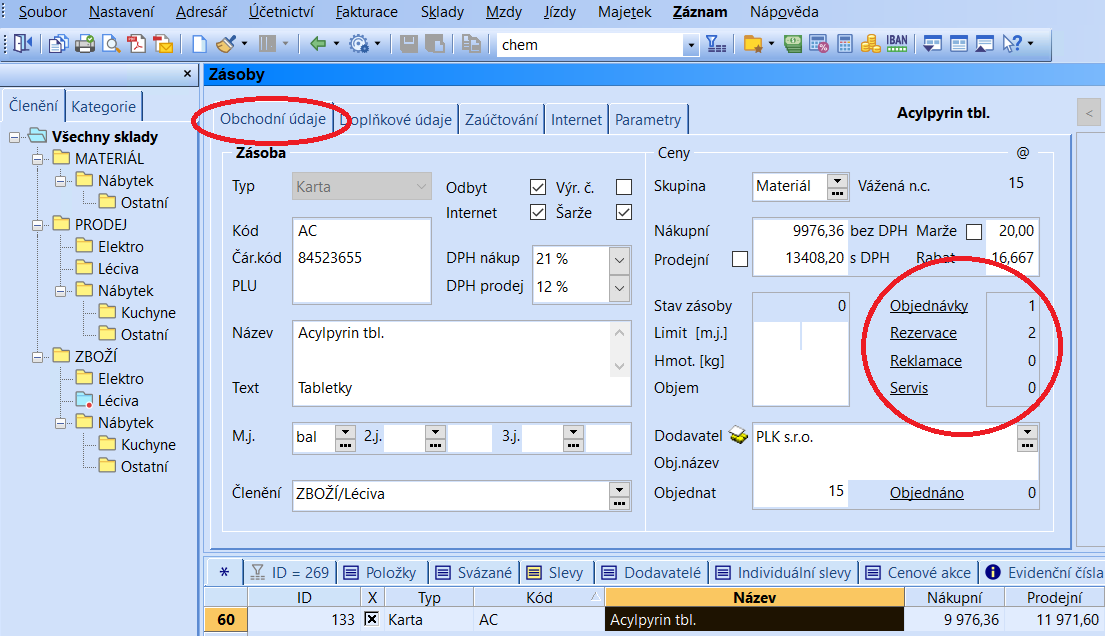Click the green back arrow icon
Image resolution: width=1105 pixels, height=636 pixels.
coord(318,44)
